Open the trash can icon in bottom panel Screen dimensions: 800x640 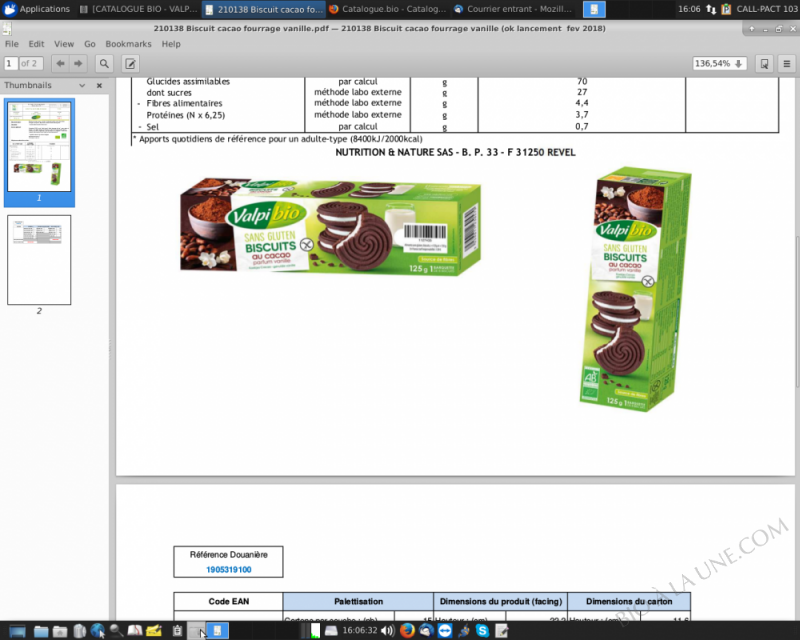80,631
